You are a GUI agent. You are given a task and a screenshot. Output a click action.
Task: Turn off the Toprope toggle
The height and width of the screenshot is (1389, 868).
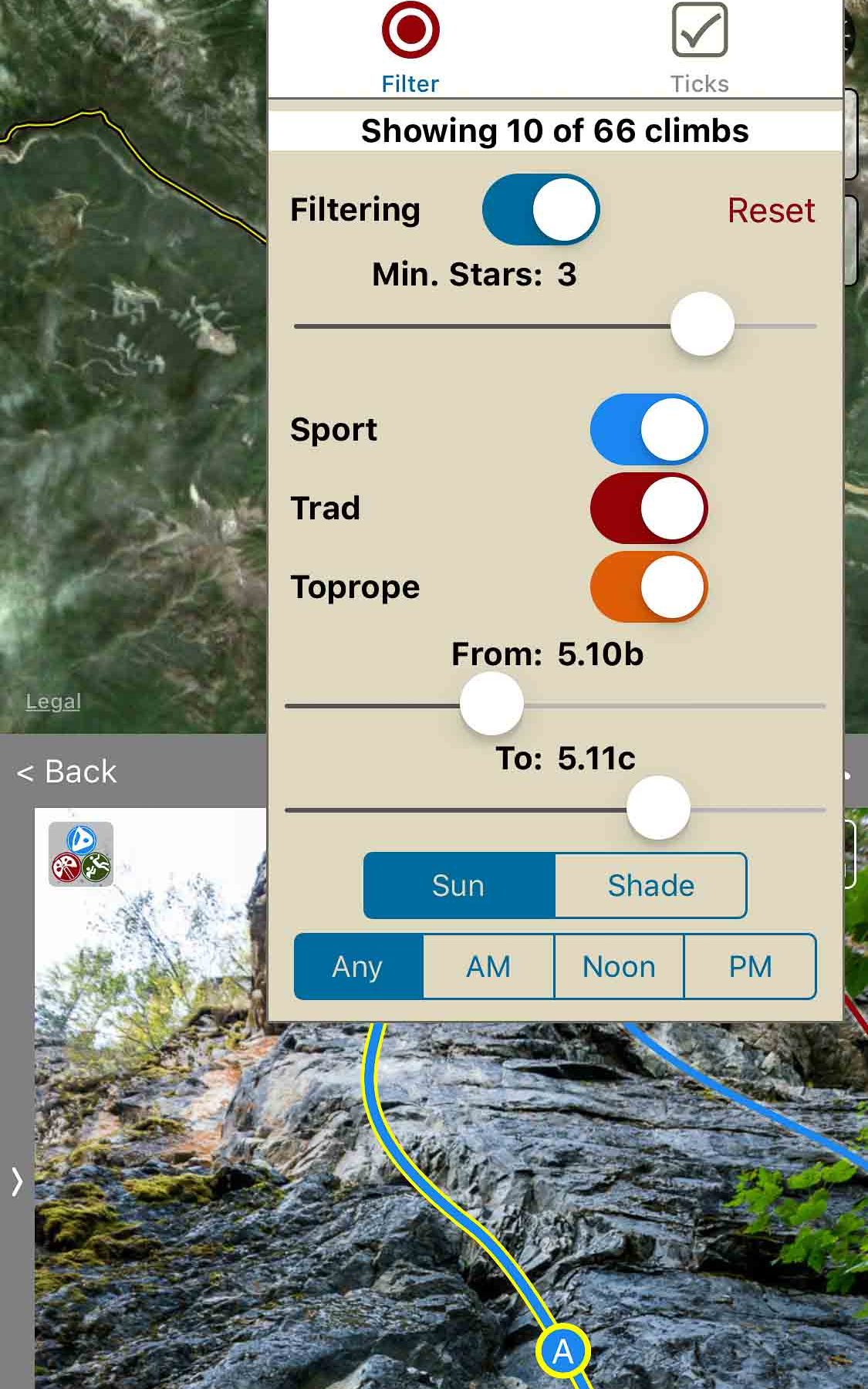pyautogui.click(x=649, y=587)
